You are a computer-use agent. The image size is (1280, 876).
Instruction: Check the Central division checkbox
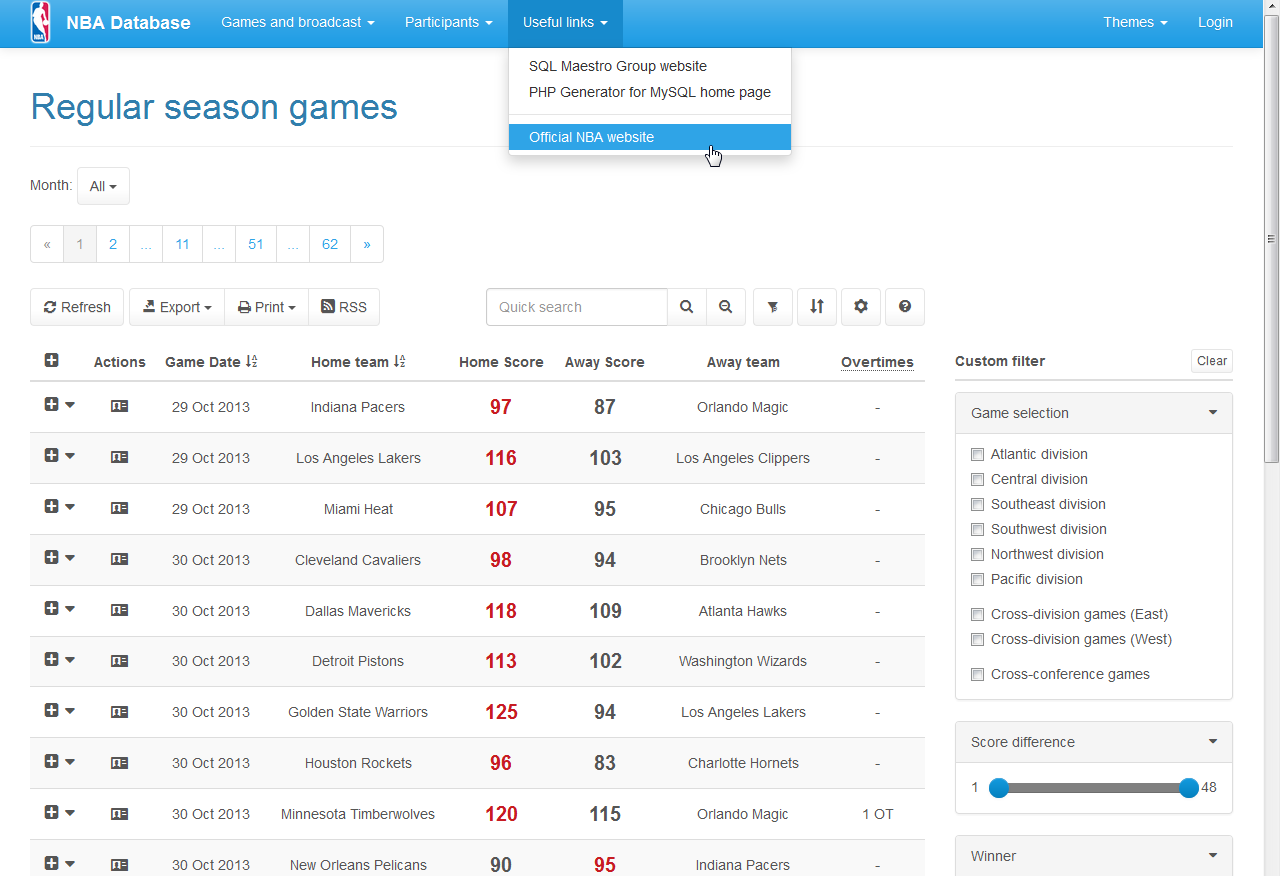(978, 479)
